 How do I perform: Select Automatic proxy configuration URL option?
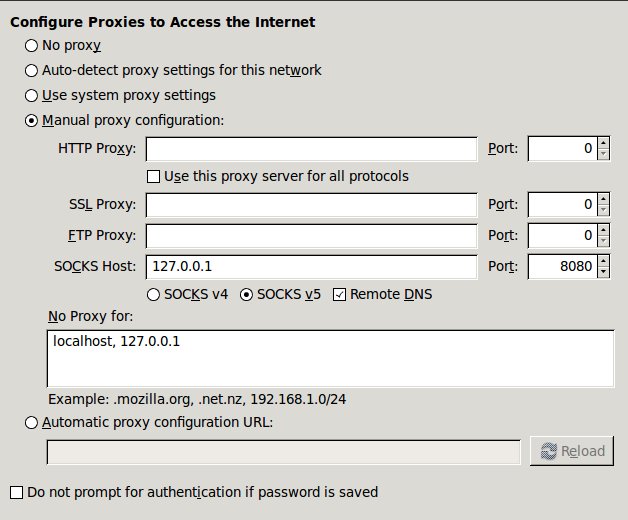(x=31, y=423)
